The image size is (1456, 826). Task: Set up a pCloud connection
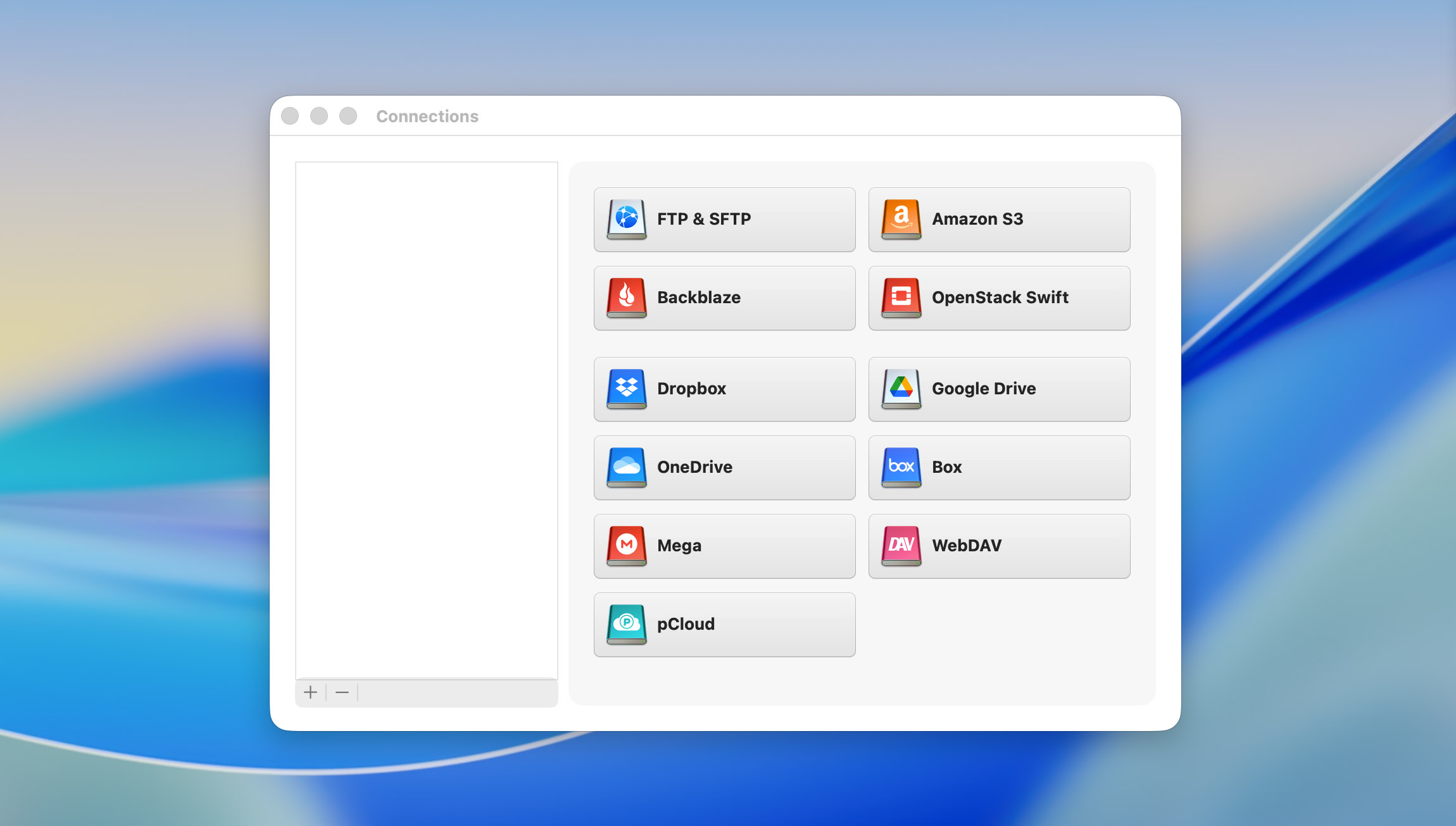pyautogui.click(x=724, y=624)
